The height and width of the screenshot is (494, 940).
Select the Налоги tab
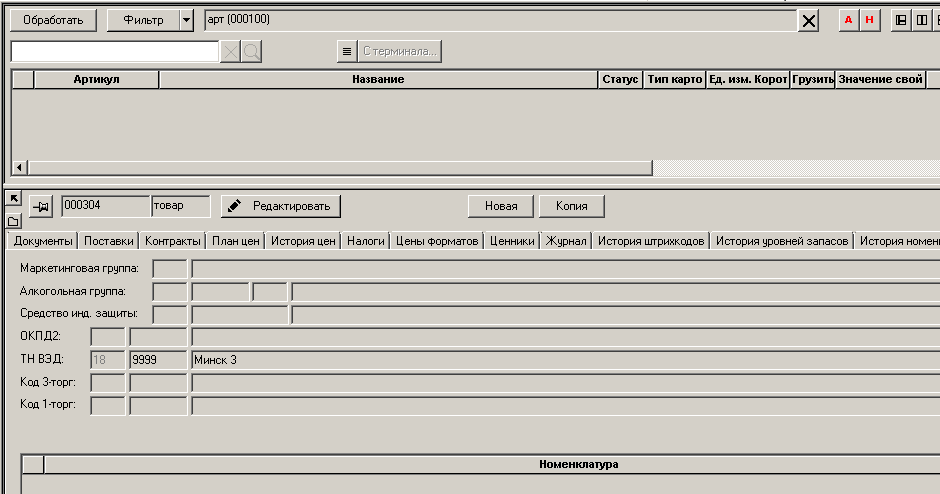(365, 241)
